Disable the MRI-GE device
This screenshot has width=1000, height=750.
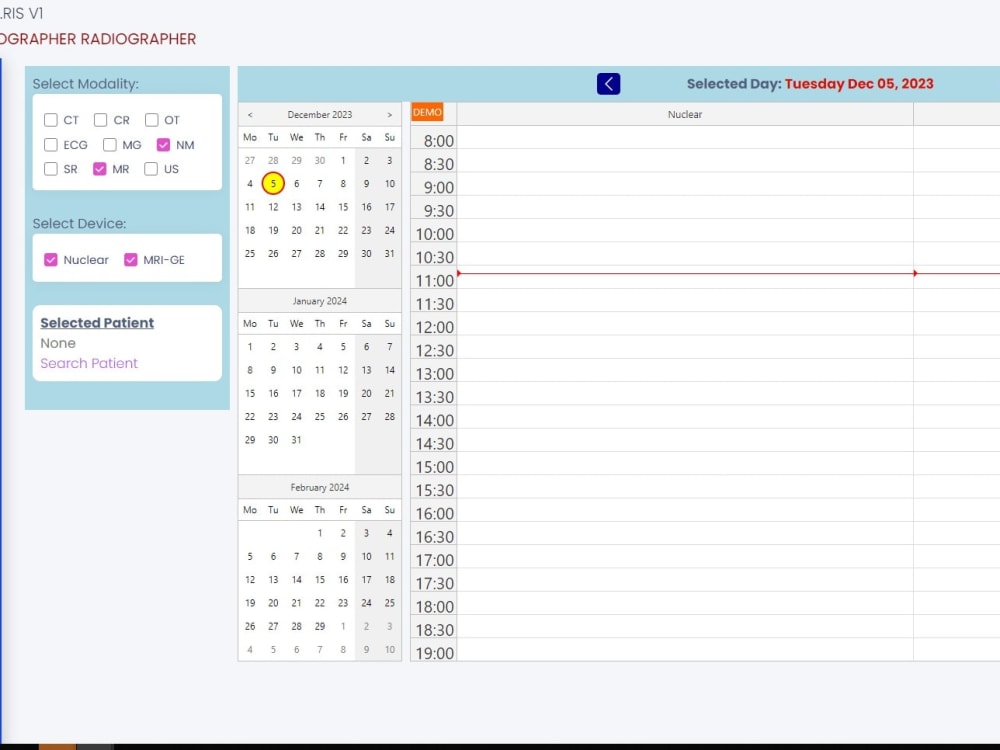pos(130,259)
